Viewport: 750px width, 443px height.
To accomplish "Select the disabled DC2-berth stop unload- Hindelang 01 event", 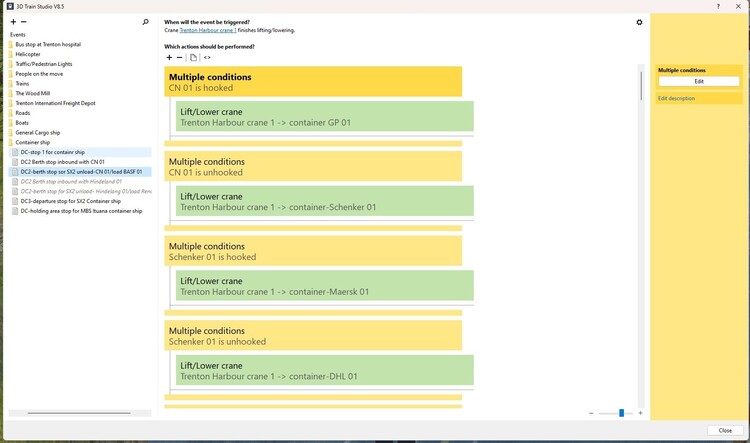I will tap(80, 191).
